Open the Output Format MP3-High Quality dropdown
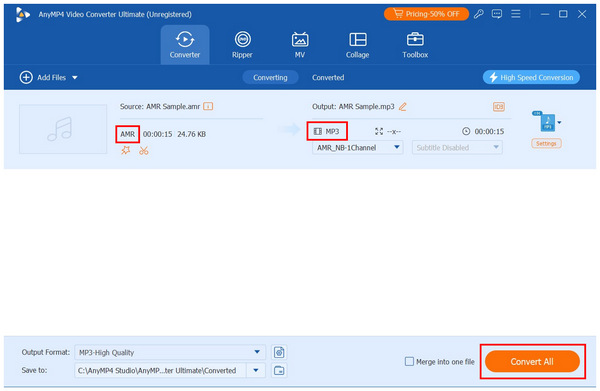 pos(170,352)
